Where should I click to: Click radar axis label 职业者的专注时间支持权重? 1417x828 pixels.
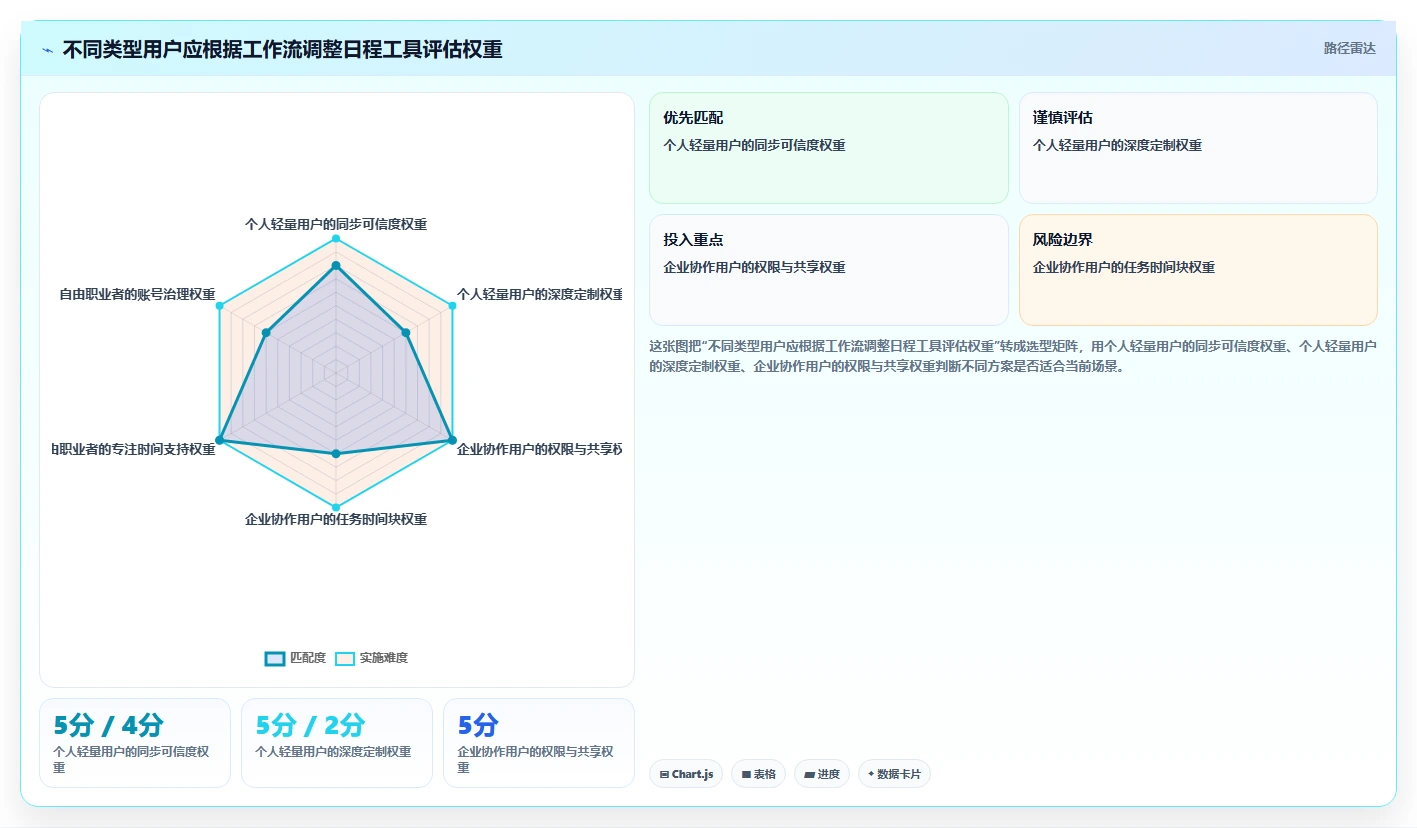134,449
